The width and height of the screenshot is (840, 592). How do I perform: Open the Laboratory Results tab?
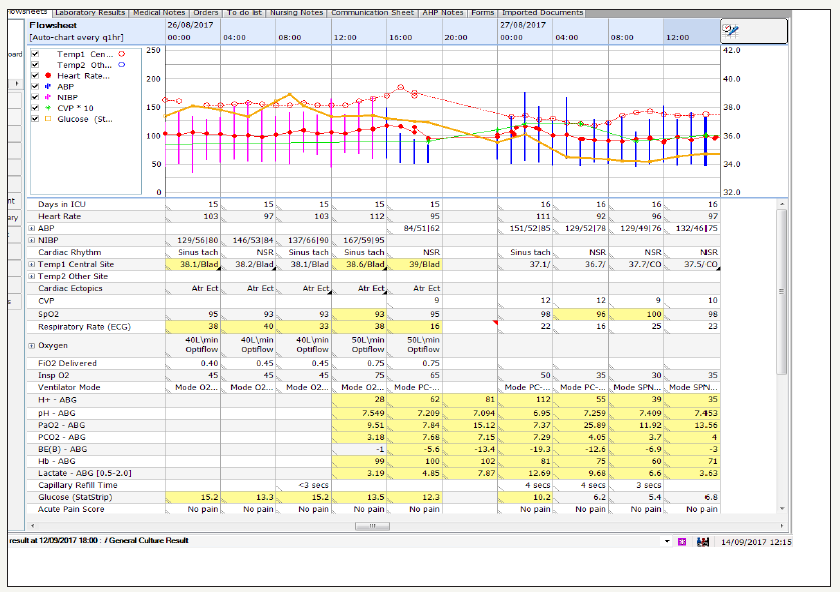tap(89, 13)
